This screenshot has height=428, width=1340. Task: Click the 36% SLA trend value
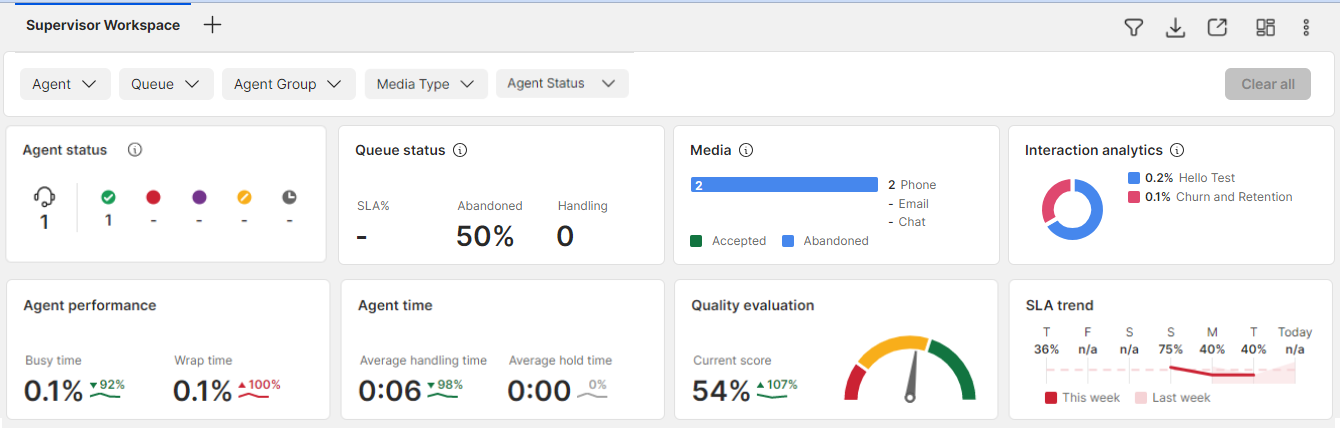1046,350
